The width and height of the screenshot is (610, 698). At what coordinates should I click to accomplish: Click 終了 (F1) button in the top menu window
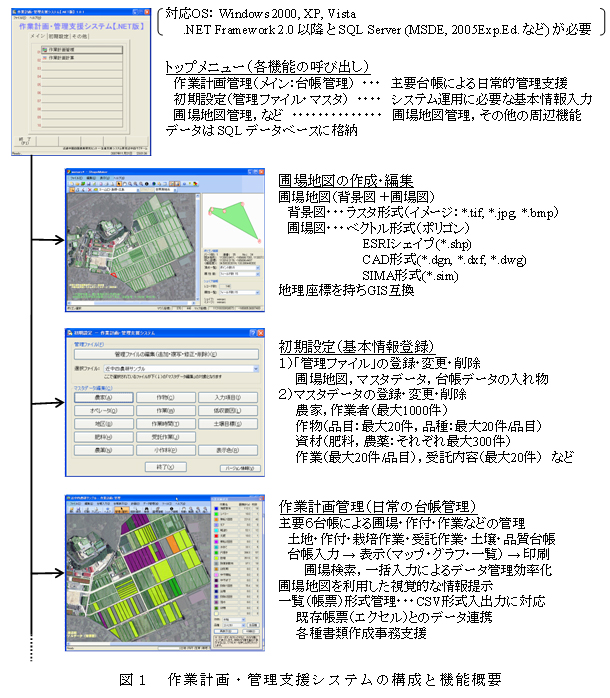click(x=25, y=141)
